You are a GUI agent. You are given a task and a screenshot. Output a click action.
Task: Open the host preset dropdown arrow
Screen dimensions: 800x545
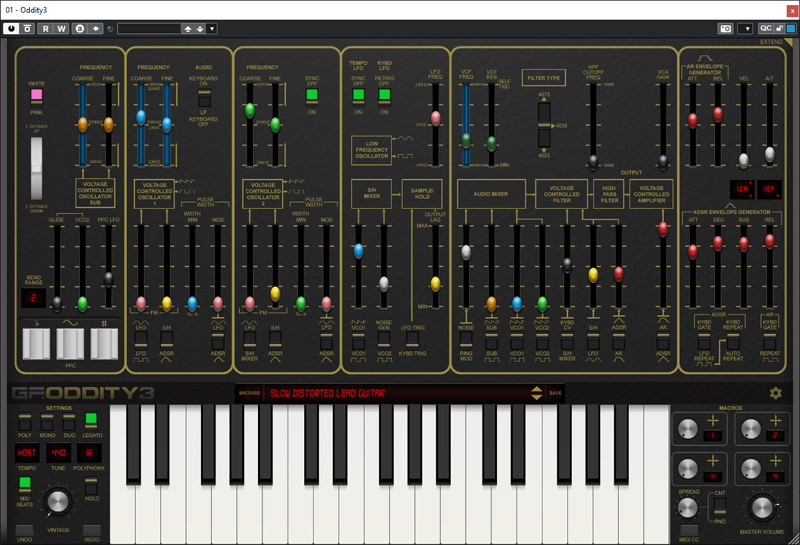click(x=212, y=29)
